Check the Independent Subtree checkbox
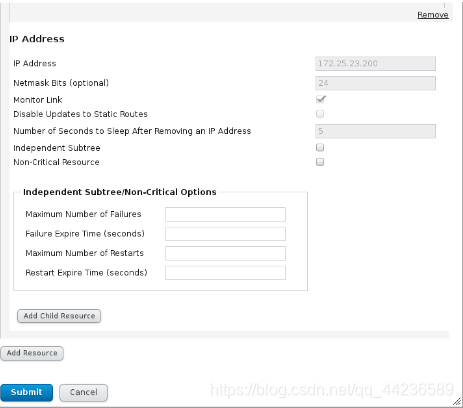 [320, 147]
